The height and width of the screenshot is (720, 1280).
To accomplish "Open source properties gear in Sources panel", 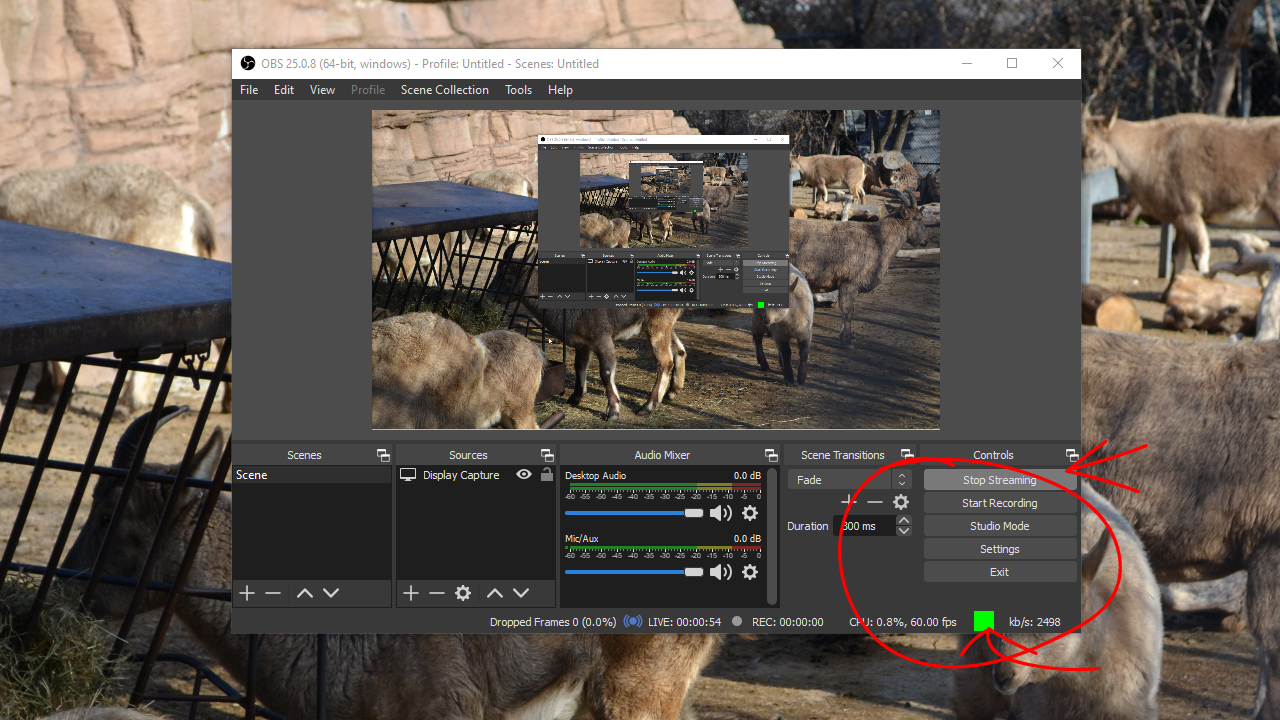I will coord(463,593).
